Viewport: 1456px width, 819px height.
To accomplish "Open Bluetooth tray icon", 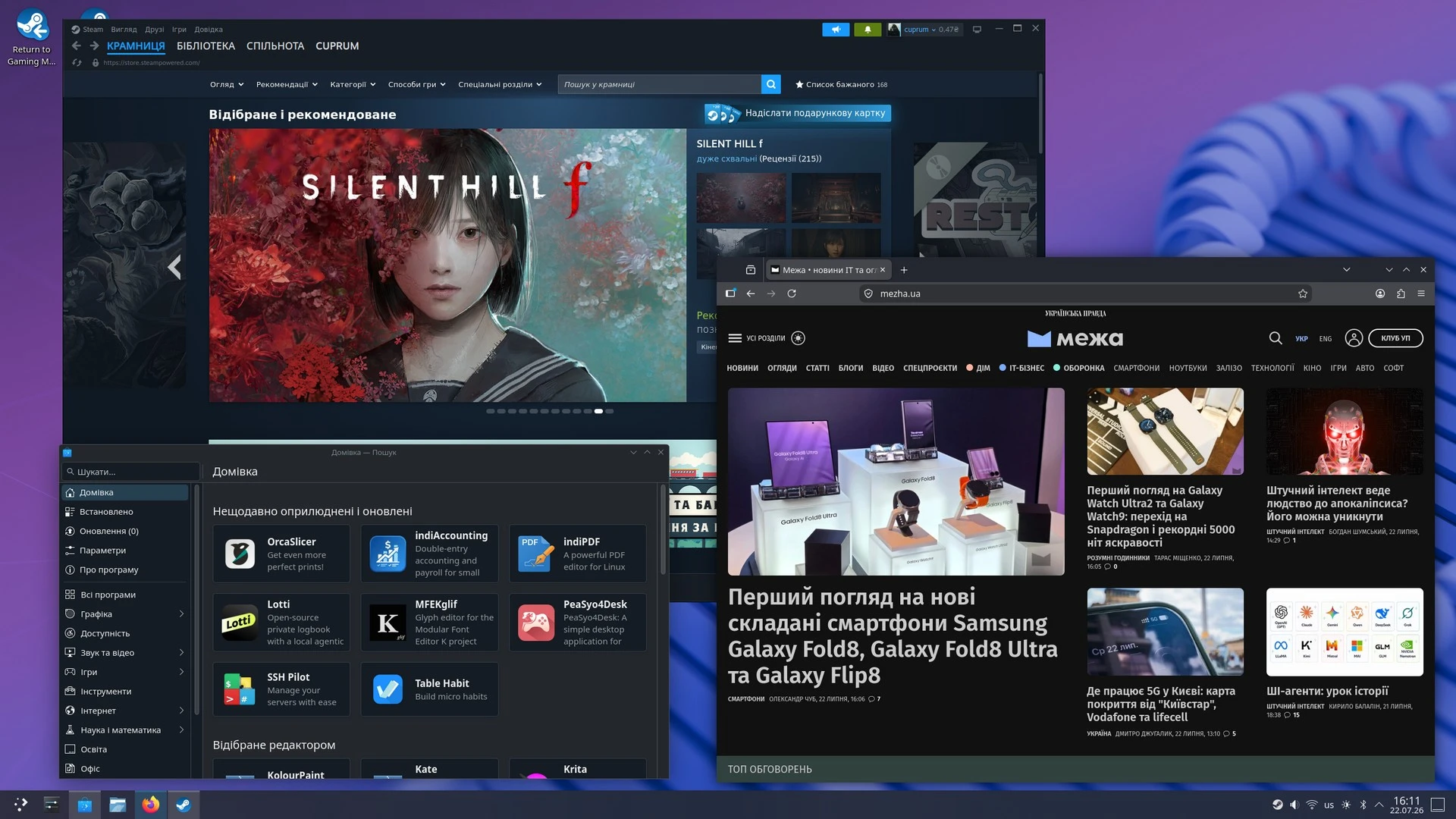I will [x=1363, y=805].
